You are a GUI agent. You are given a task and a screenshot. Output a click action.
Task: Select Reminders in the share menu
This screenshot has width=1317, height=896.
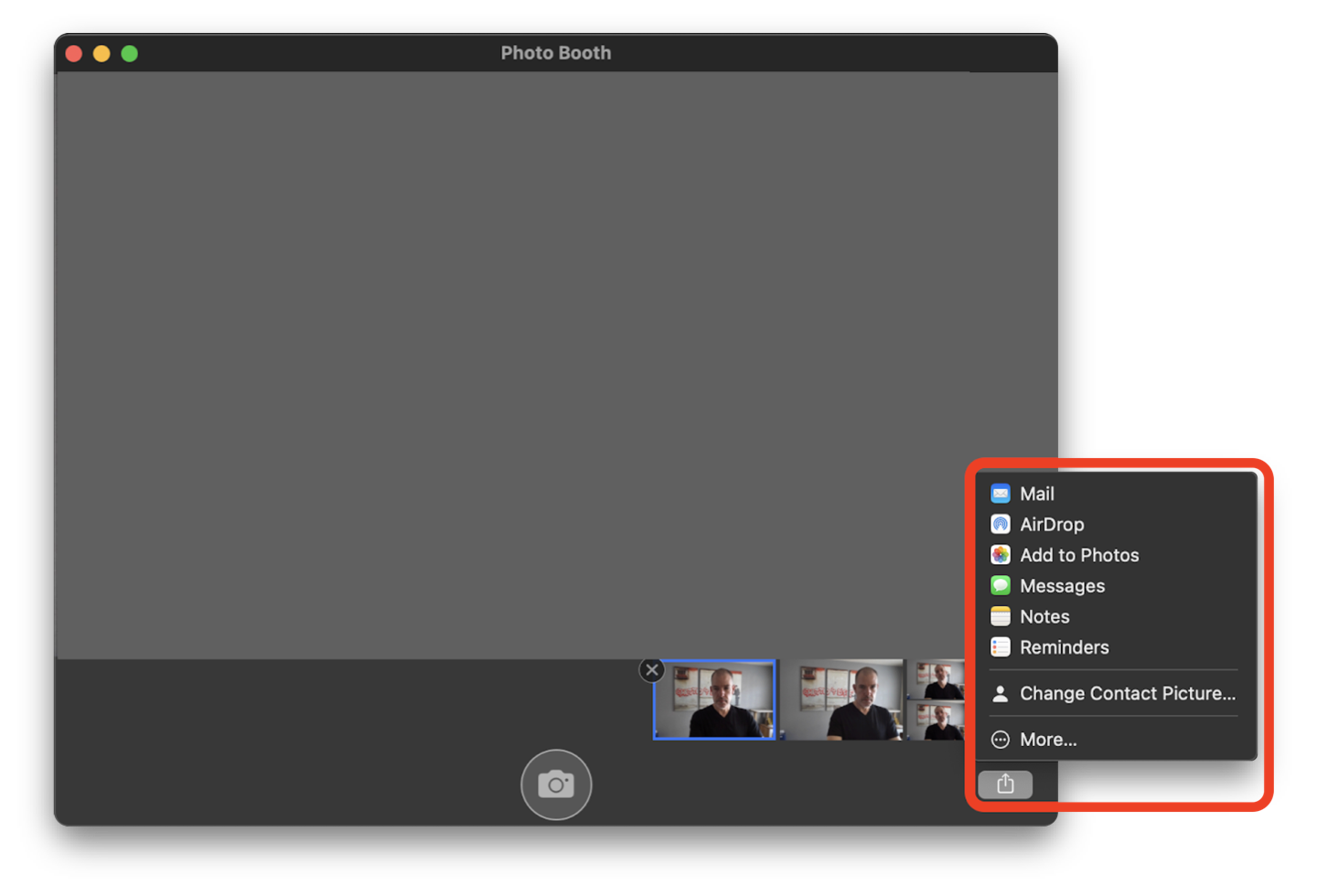pyautogui.click(x=1063, y=647)
